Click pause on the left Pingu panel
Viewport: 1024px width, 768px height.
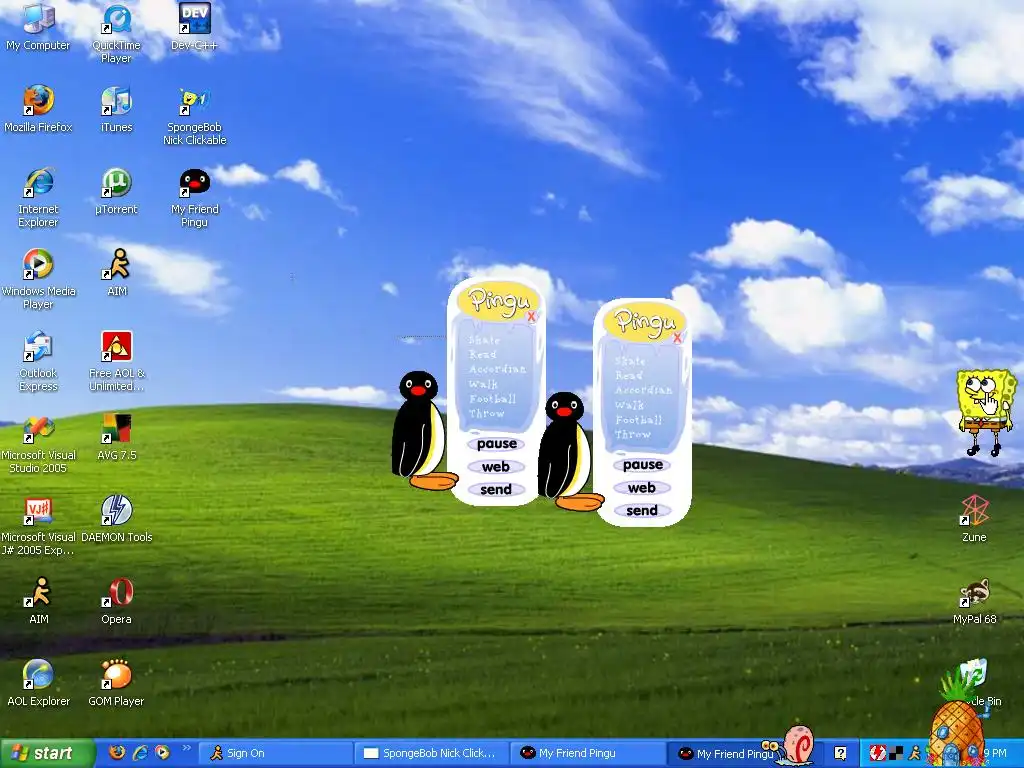pos(496,444)
